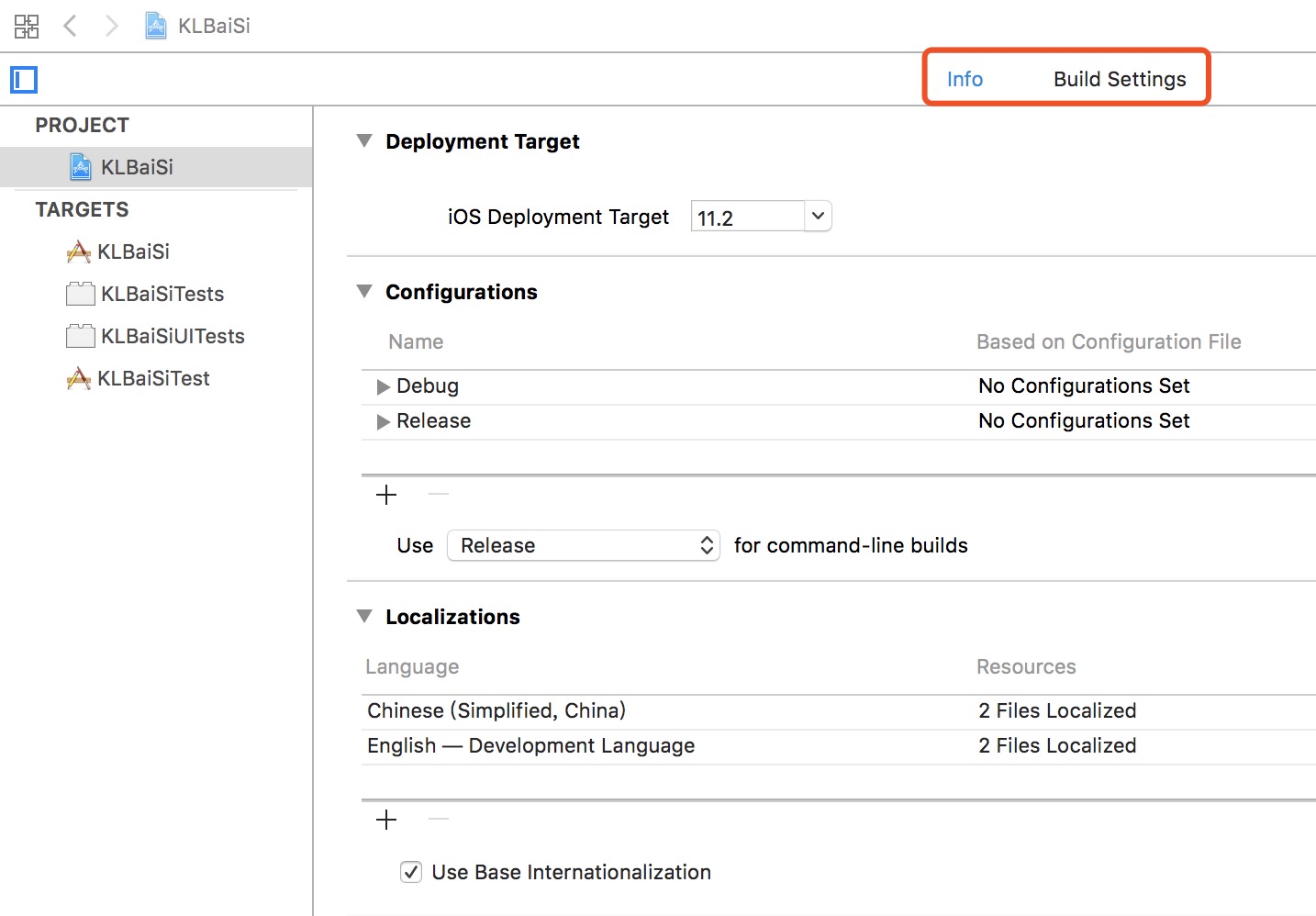Open the related items grid icon
Image resolution: width=1316 pixels, height=916 pixels.
(x=27, y=26)
